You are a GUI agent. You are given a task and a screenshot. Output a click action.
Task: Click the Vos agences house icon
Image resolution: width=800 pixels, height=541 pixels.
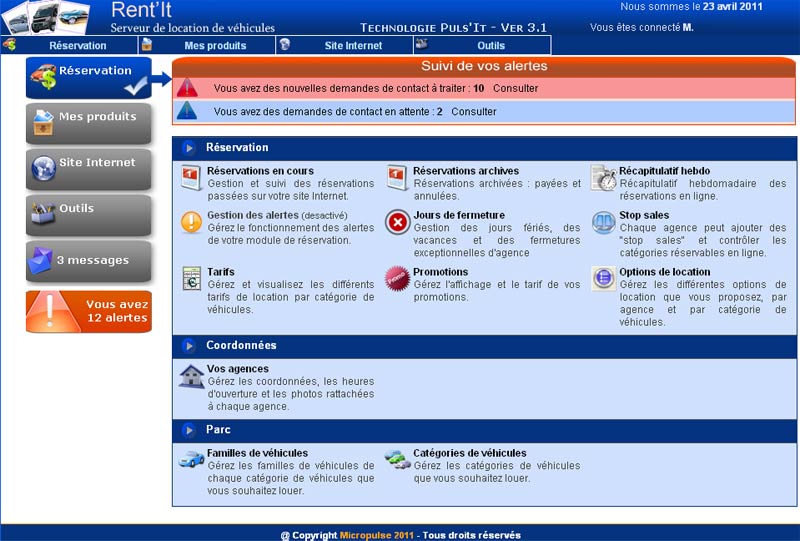click(191, 376)
